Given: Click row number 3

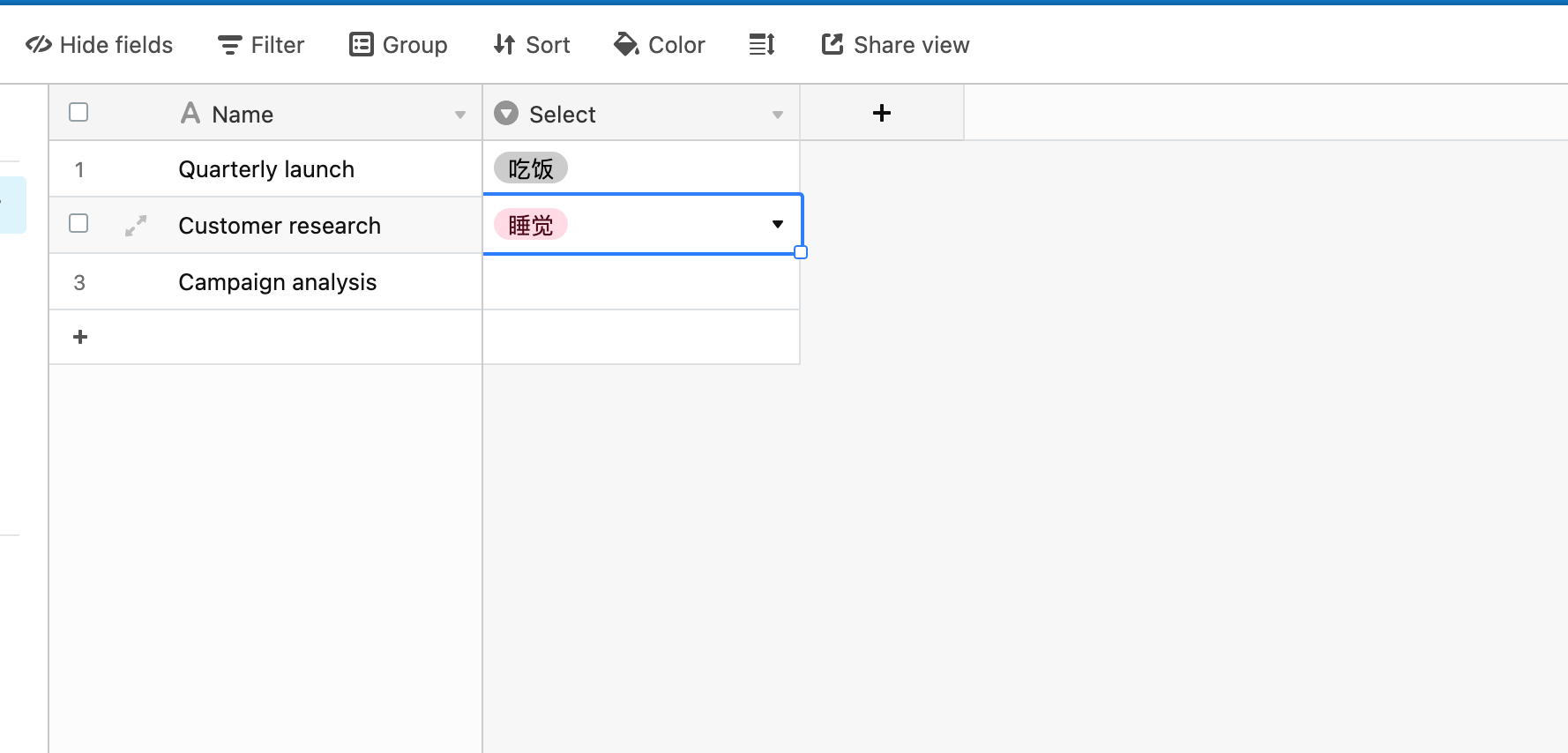Looking at the screenshot, I should pyautogui.click(x=79, y=282).
